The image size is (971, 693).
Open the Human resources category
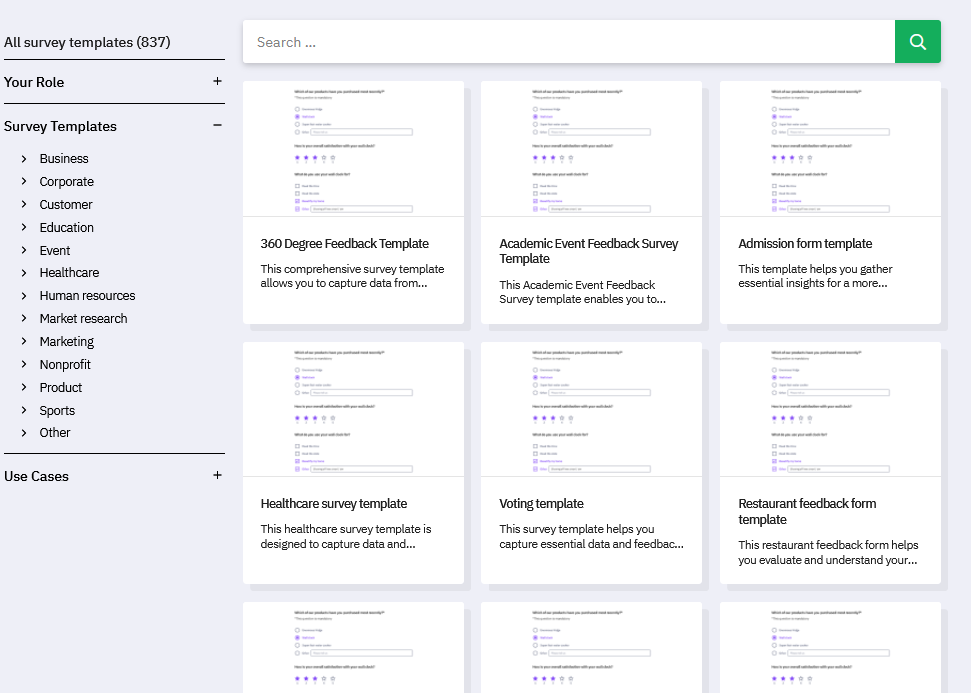click(87, 296)
